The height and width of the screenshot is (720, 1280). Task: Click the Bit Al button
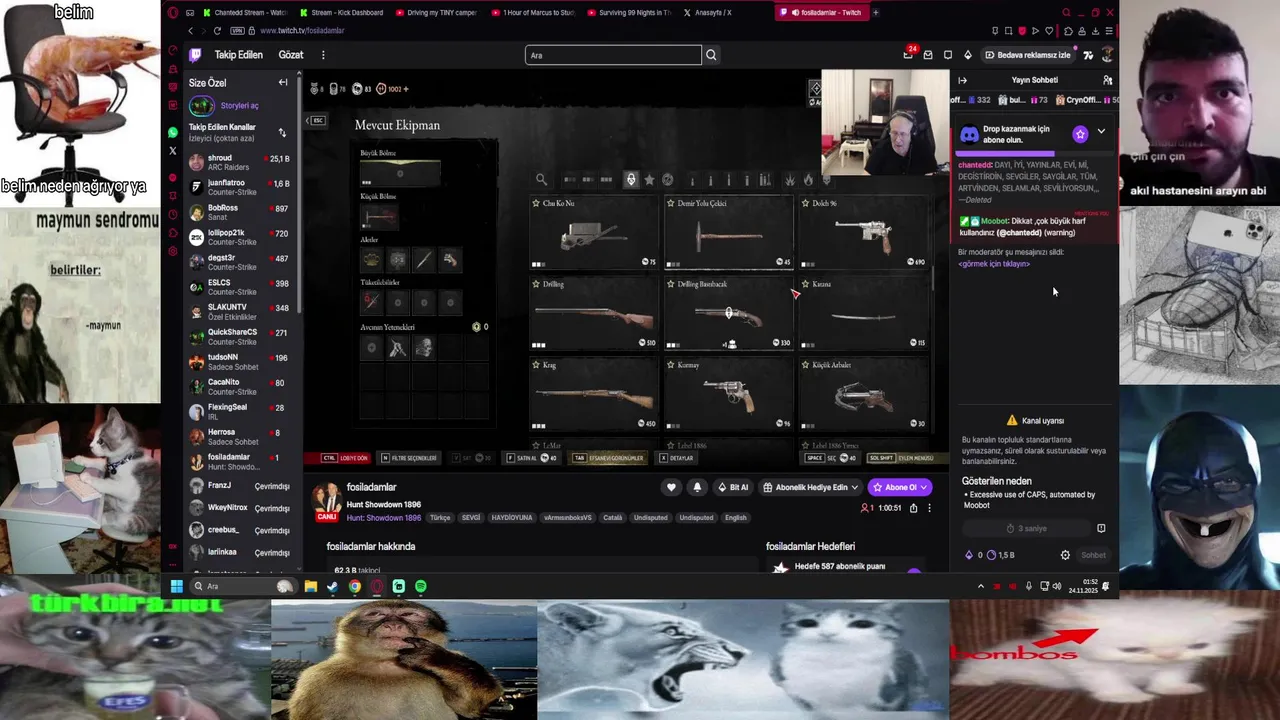pyautogui.click(x=733, y=487)
